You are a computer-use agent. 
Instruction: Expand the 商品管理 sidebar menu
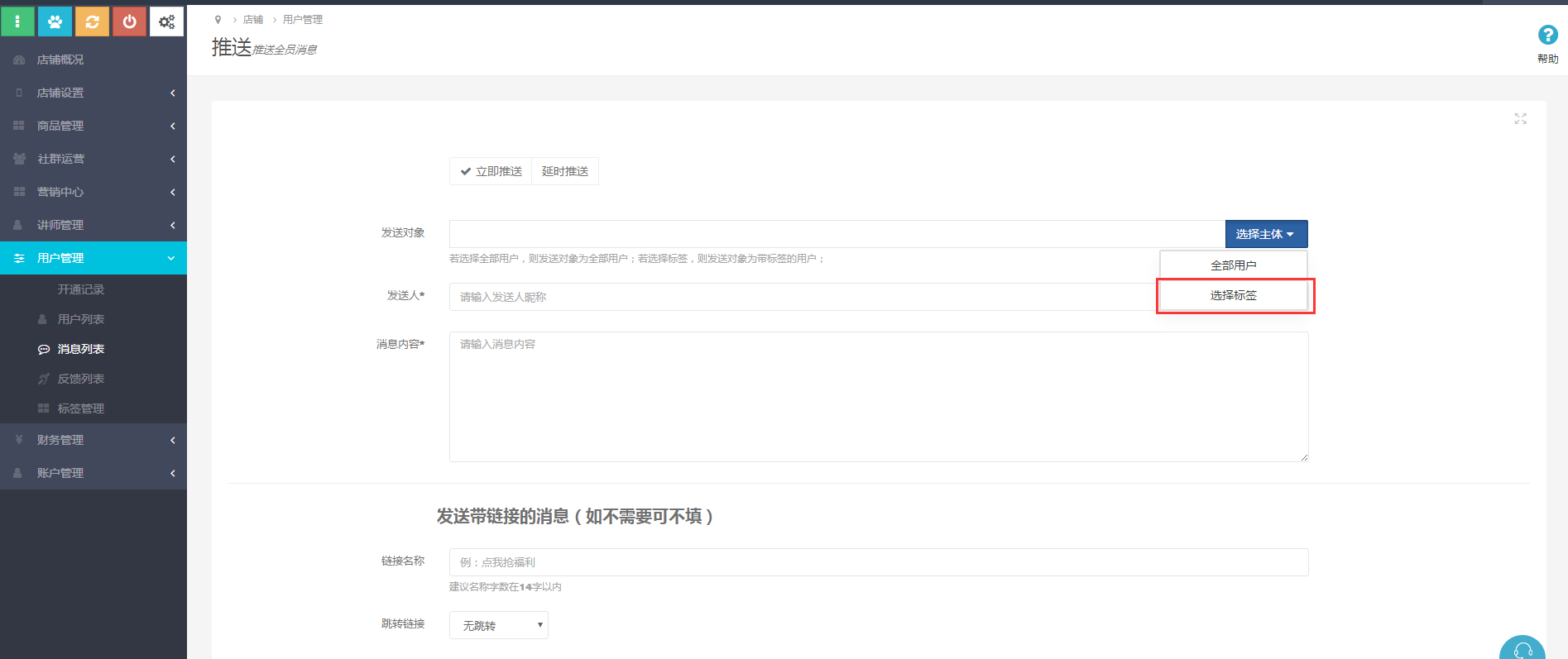[x=93, y=126]
